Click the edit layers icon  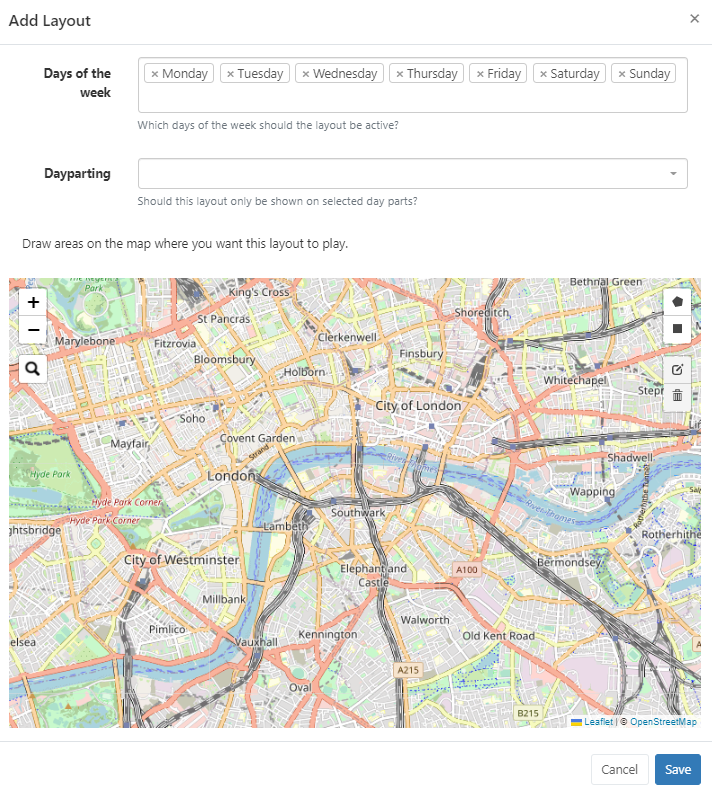pyautogui.click(x=677, y=369)
